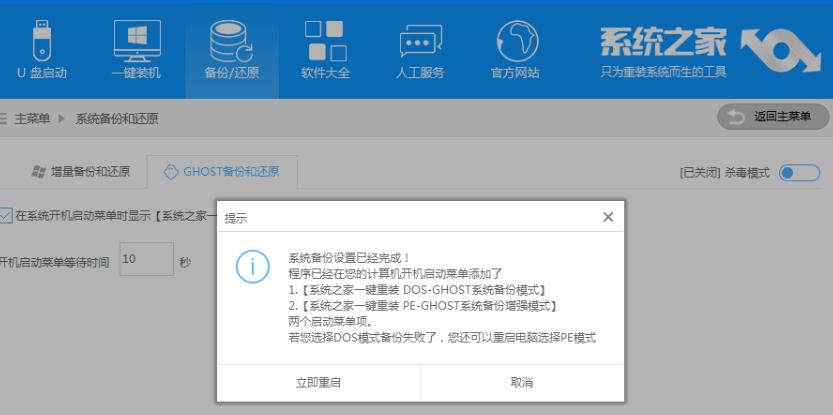833x415 pixels.
Task: Click the 立即重启 button in the dialog
Action: [x=319, y=383]
